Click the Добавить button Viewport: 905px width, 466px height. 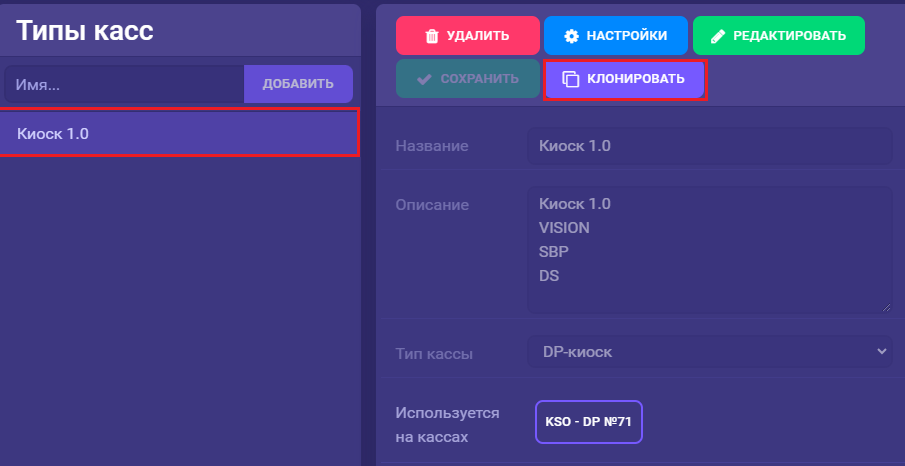coord(298,84)
